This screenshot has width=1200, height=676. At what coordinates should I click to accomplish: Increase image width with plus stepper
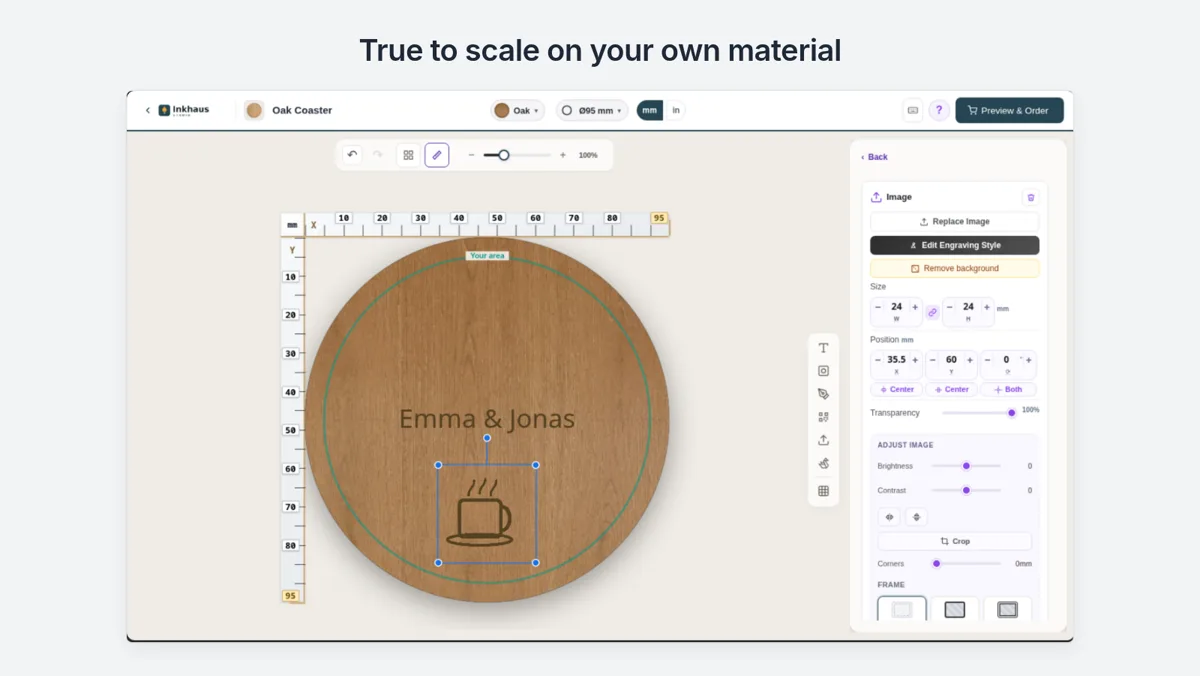[x=915, y=307]
